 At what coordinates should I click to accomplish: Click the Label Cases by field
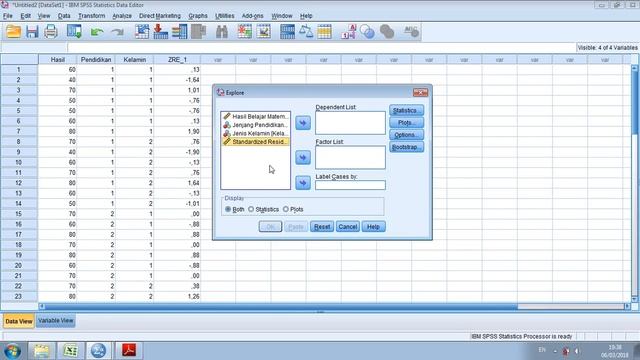350,185
